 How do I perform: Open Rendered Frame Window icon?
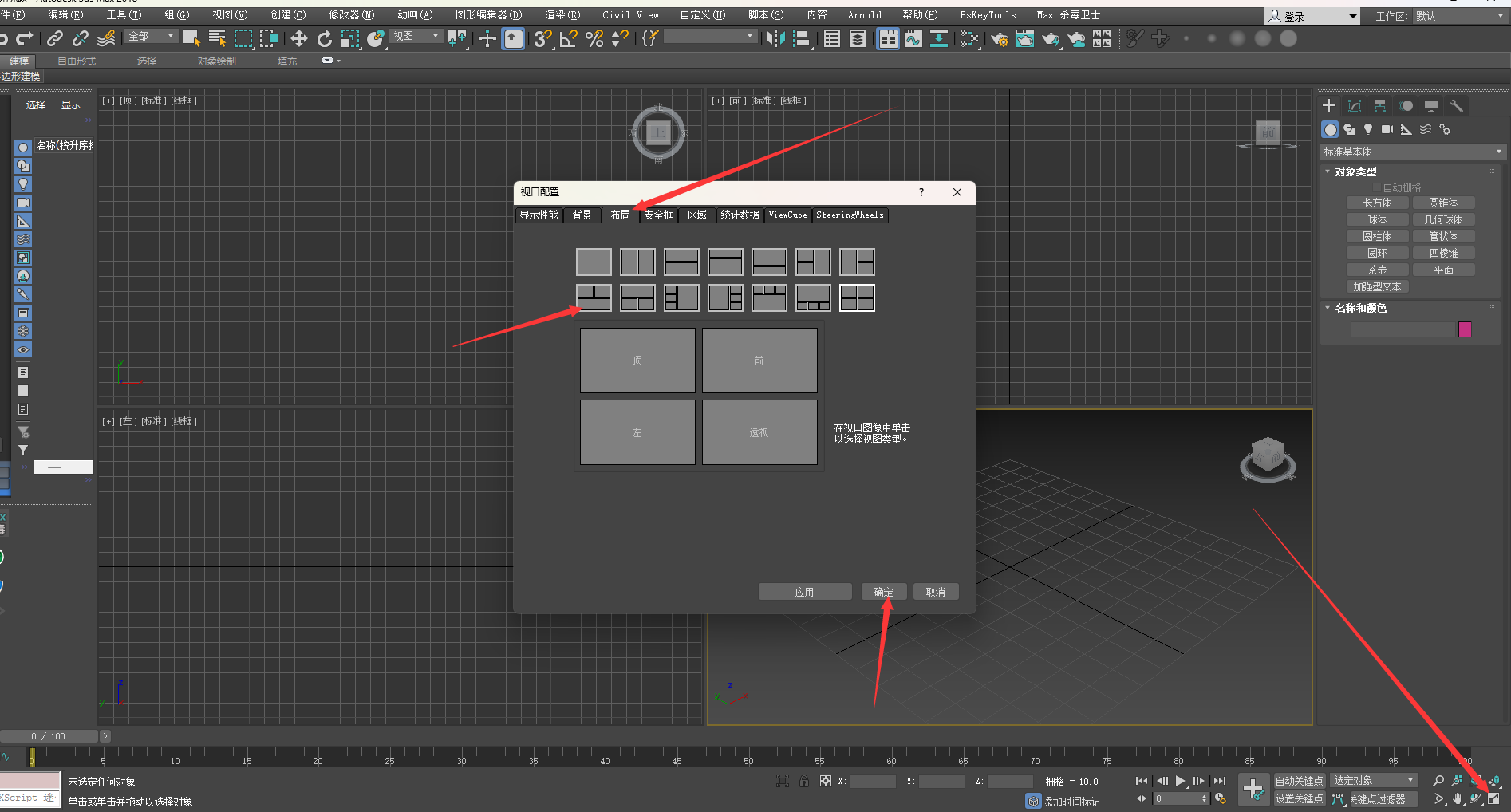point(1025,38)
